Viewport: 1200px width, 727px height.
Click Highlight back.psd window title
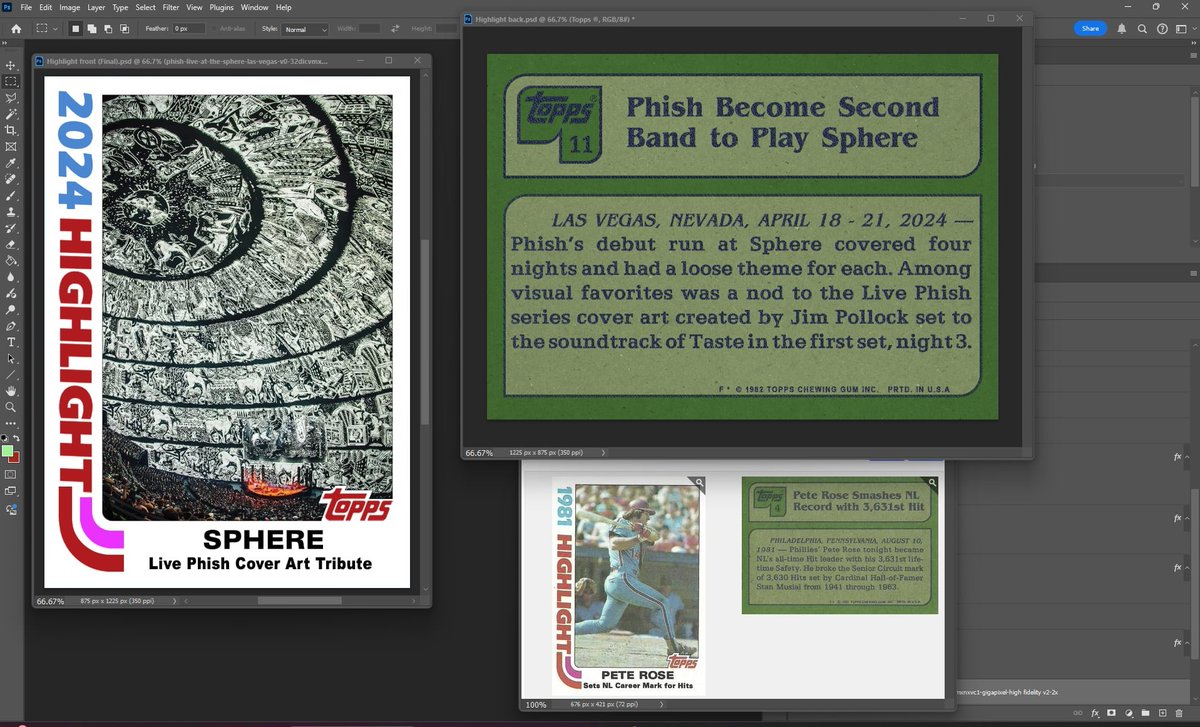click(x=554, y=18)
